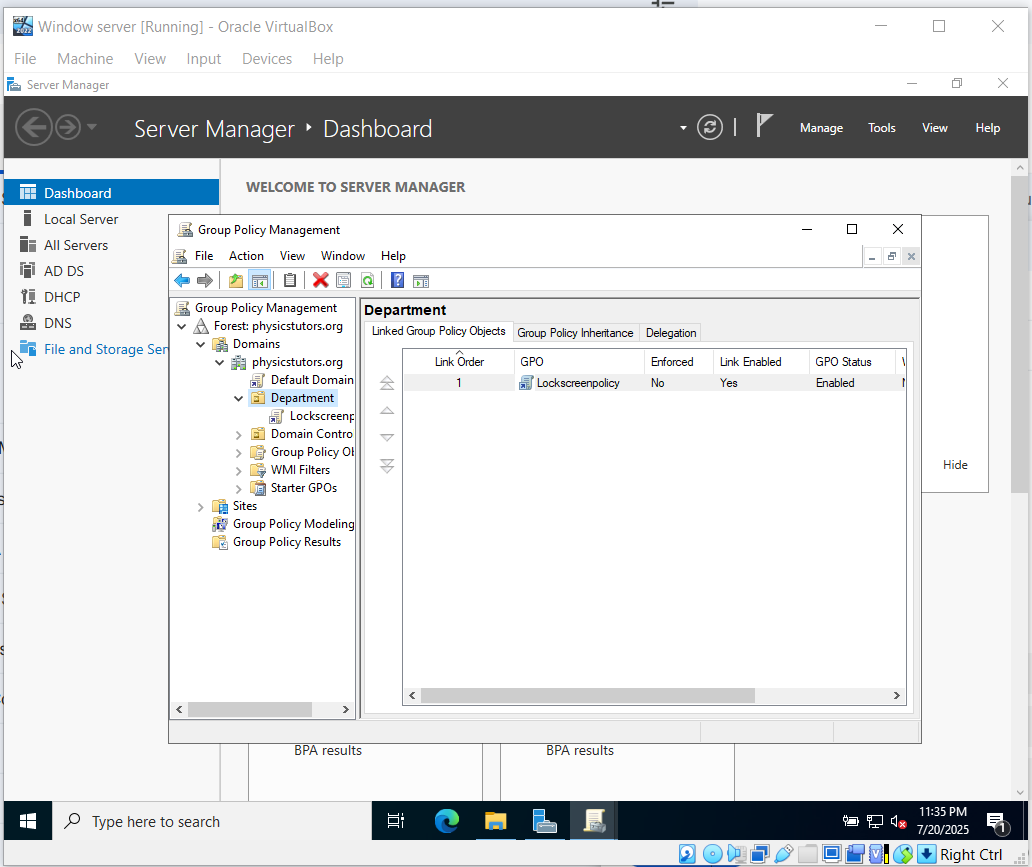Toggle the Show/Hide Action Pane toolbar icon
1032x867 pixels.
coord(421,280)
